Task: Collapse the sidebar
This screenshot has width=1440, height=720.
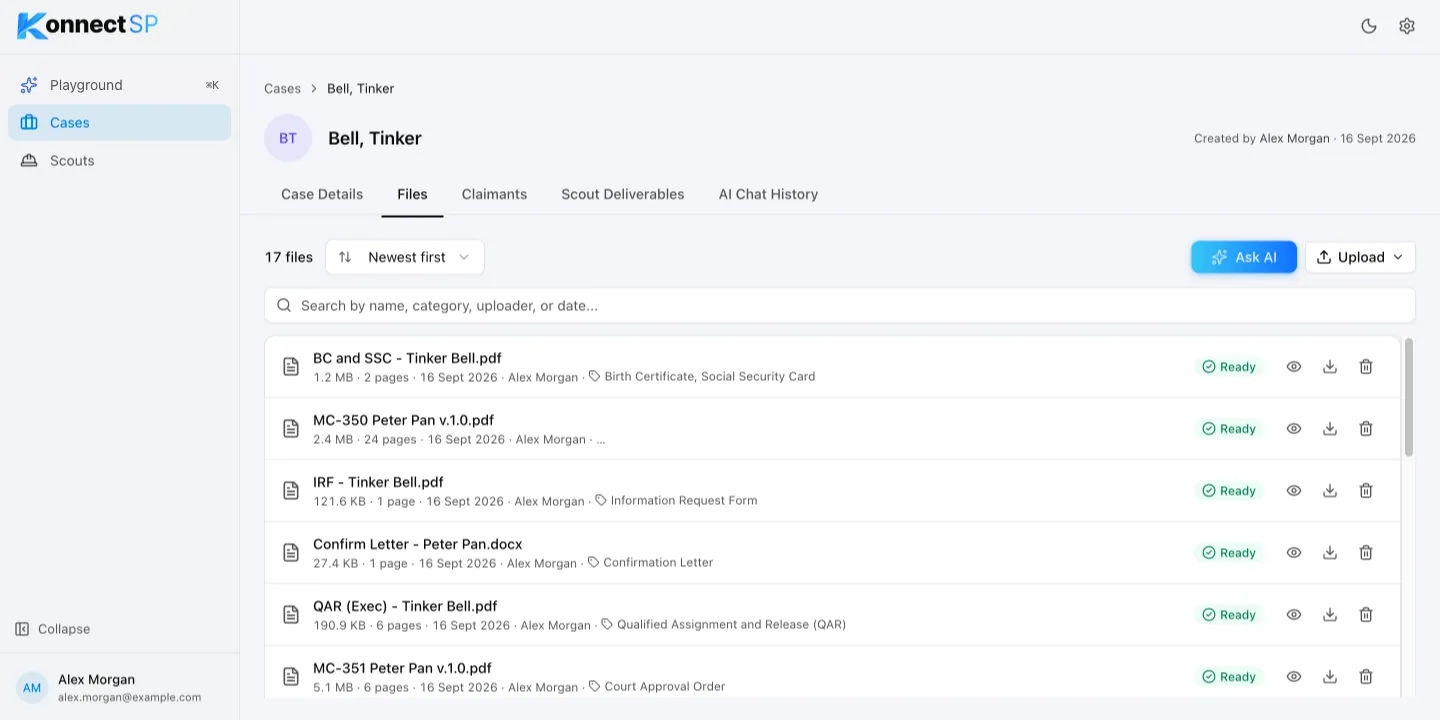Action: [53, 629]
